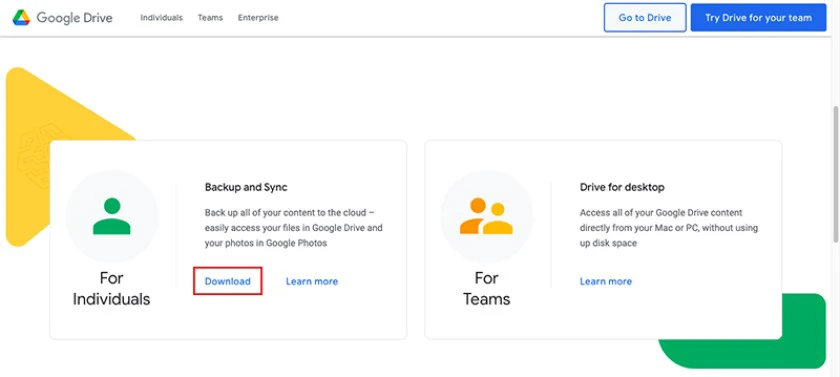Screen dimensions: 840x377
Task: Click the 'Back up all of your content' description
Action: tap(294, 228)
